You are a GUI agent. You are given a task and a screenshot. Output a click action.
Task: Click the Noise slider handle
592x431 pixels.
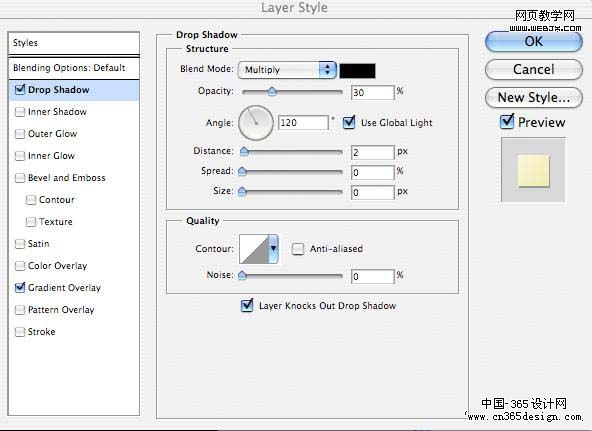[x=242, y=275]
